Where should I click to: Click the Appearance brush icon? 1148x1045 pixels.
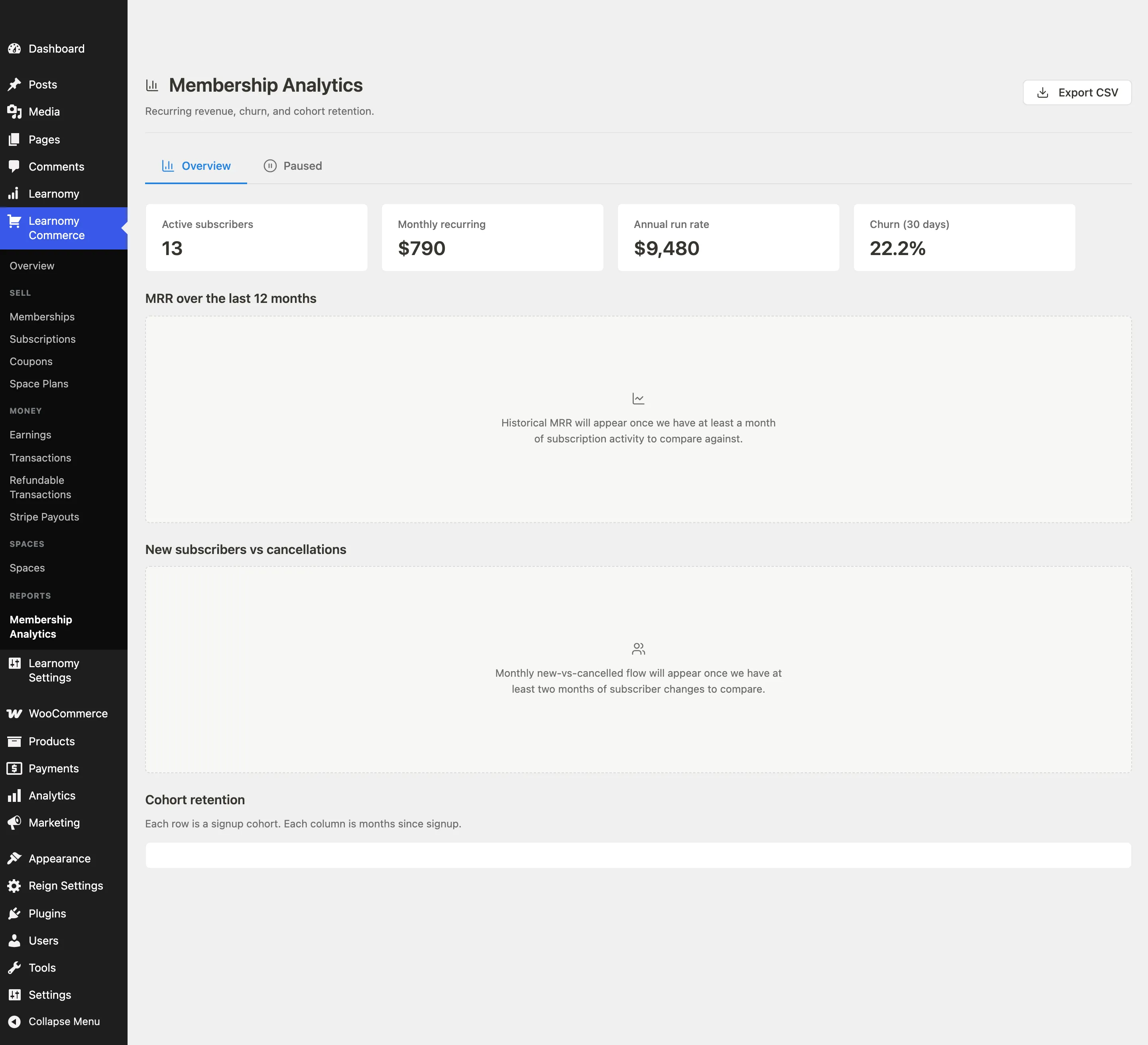tap(14, 858)
